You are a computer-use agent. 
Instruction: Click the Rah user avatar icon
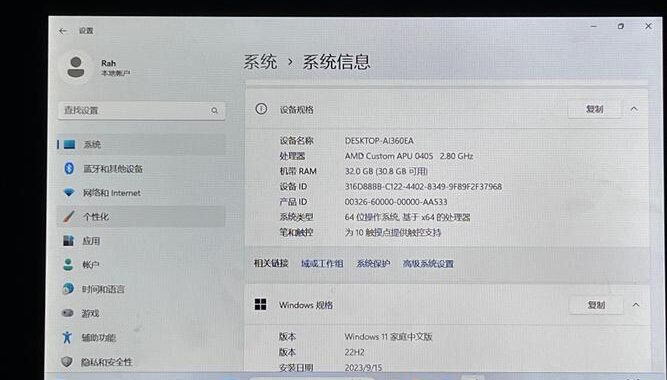click(x=76, y=67)
